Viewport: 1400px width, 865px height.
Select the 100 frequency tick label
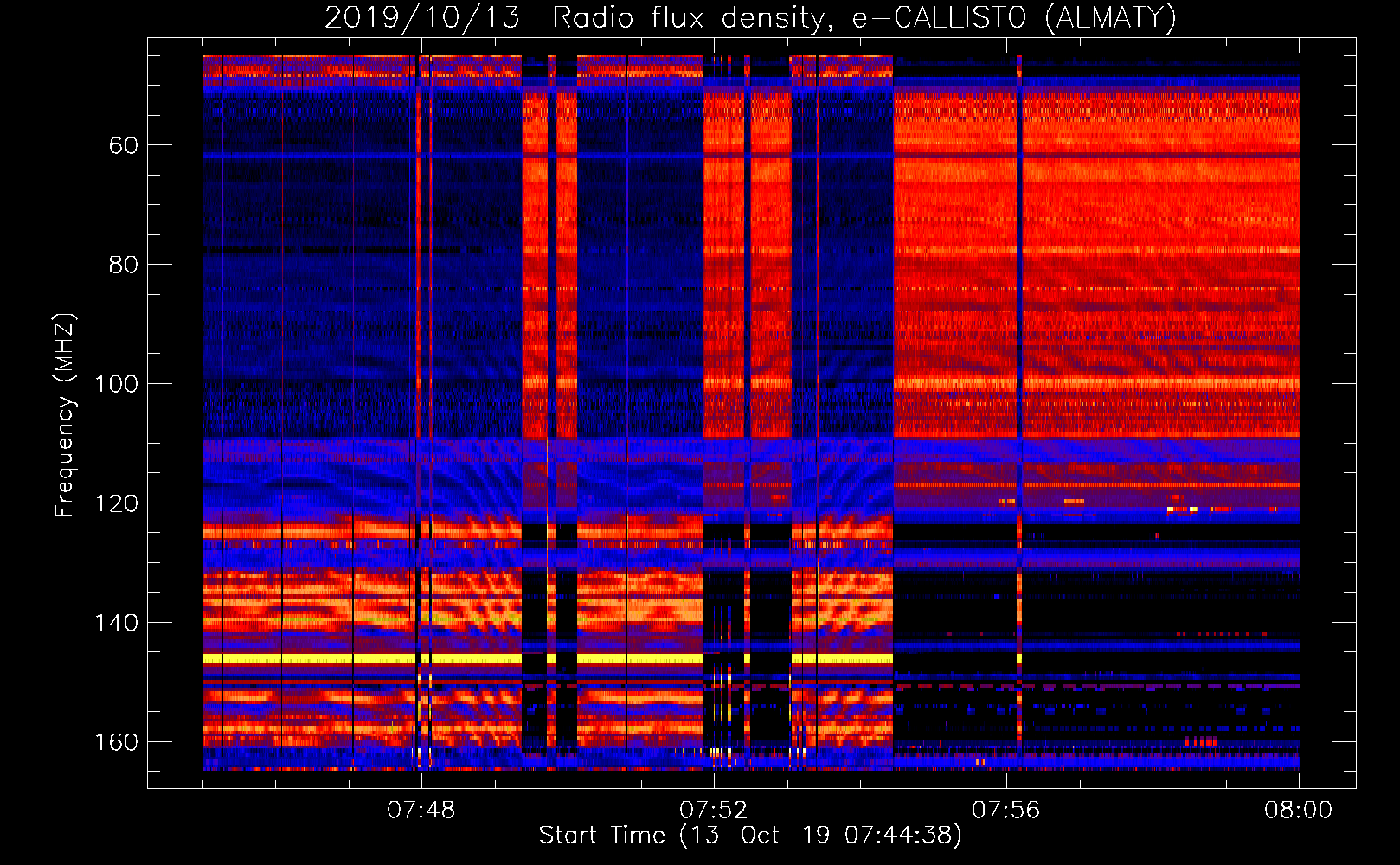point(116,384)
